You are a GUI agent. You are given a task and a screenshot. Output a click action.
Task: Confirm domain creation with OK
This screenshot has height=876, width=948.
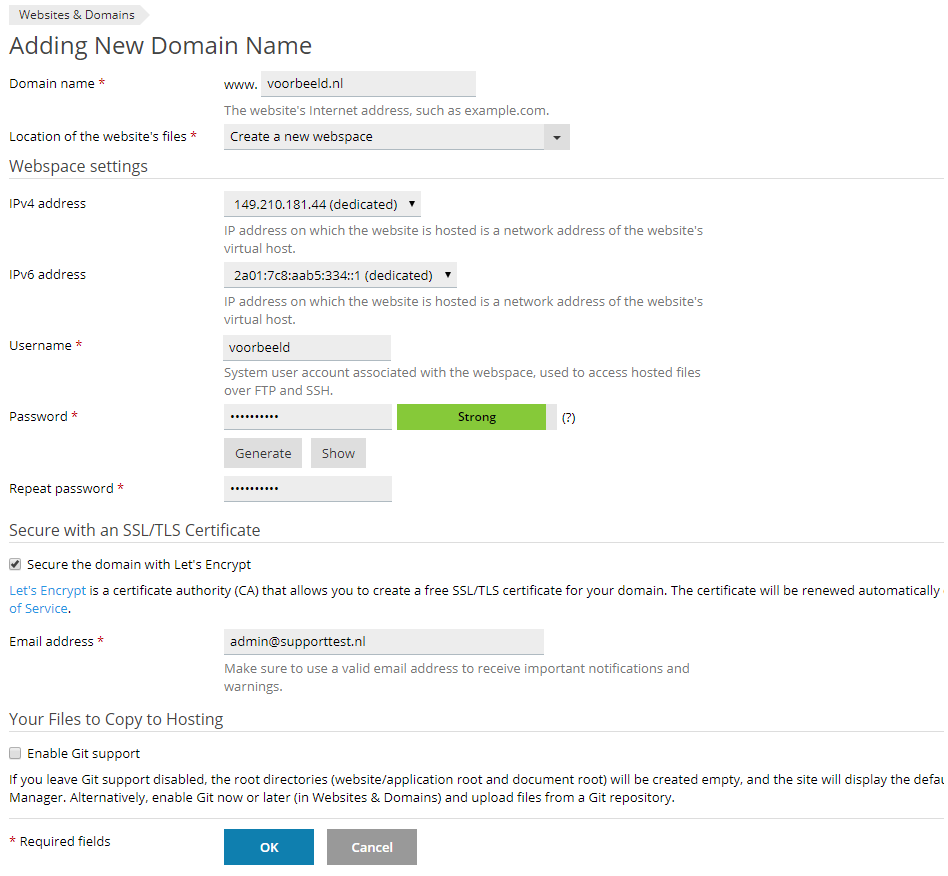point(268,847)
